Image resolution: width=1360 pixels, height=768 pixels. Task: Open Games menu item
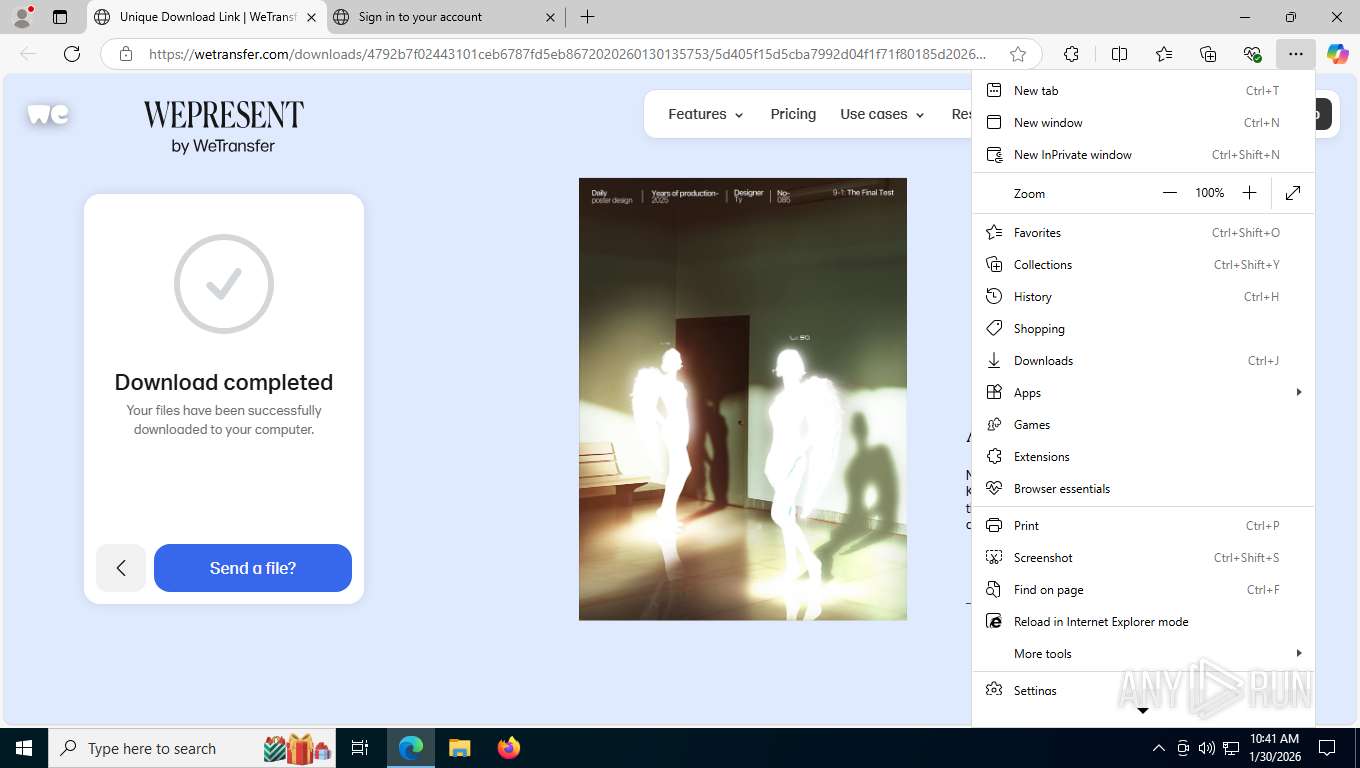(1143, 425)
